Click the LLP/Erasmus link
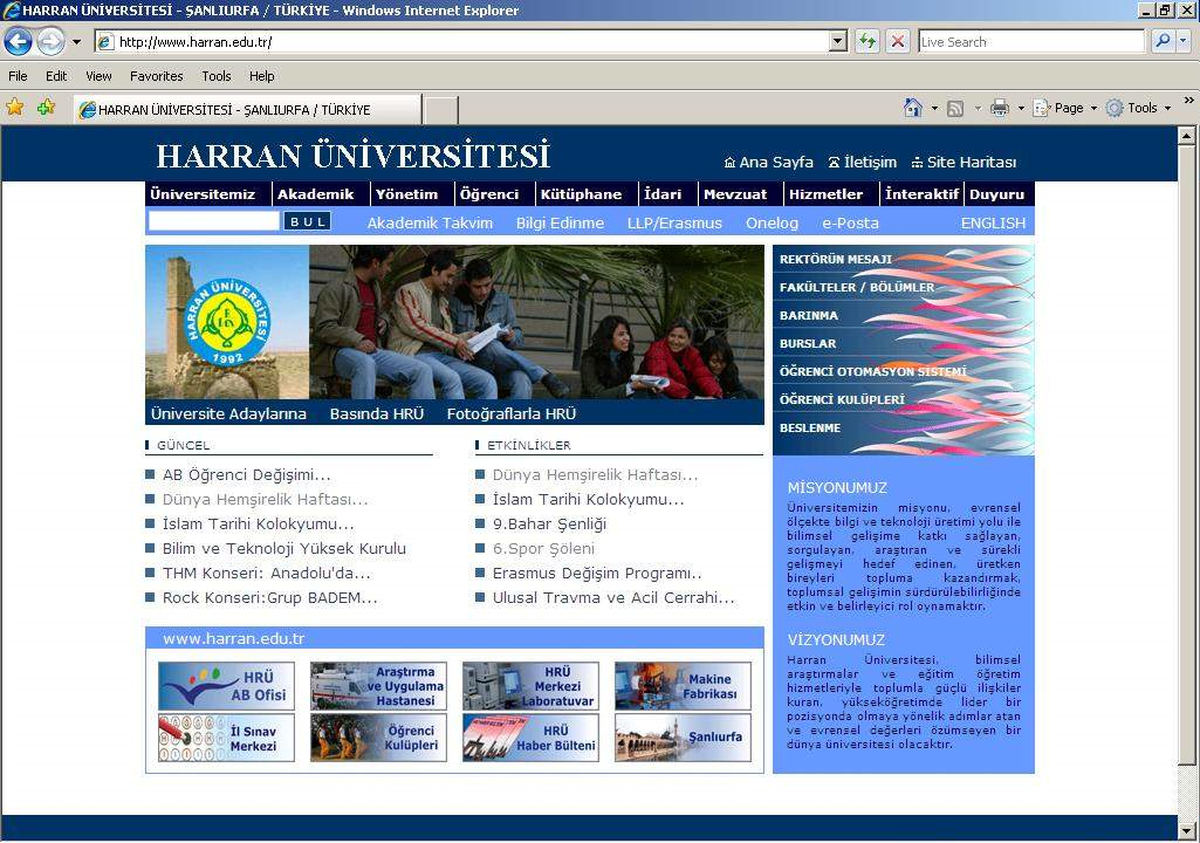 tap(675, 223)
